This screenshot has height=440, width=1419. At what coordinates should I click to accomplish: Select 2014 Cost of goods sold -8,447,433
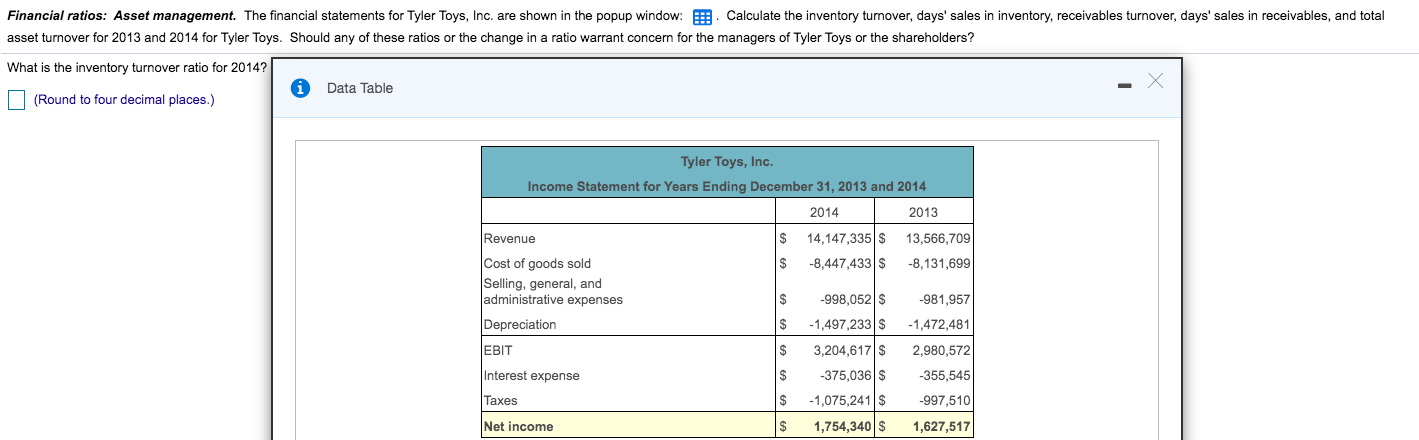point(842,264)
